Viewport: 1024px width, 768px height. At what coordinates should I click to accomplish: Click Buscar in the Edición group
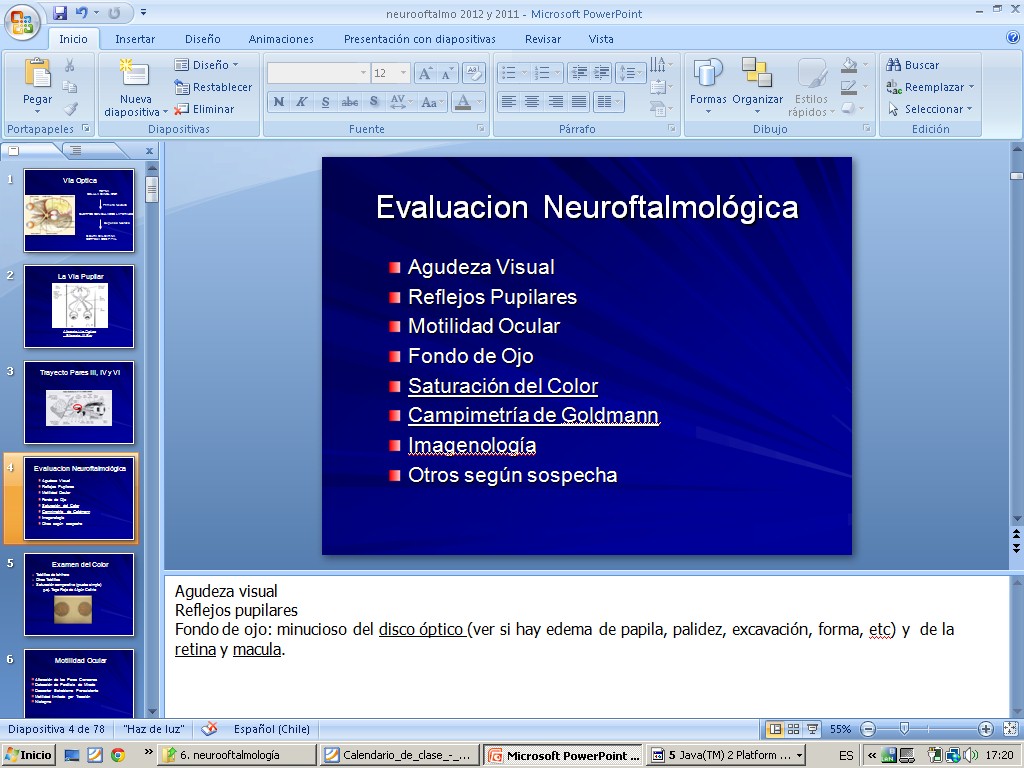[x=912, y=65]
